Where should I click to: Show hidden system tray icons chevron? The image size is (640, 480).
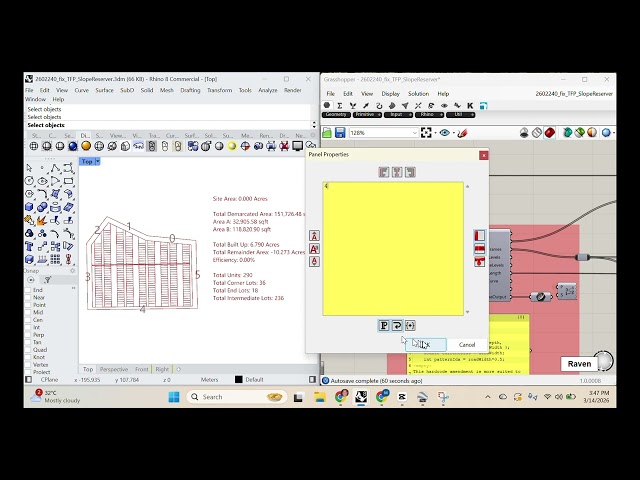pos(488,397)
